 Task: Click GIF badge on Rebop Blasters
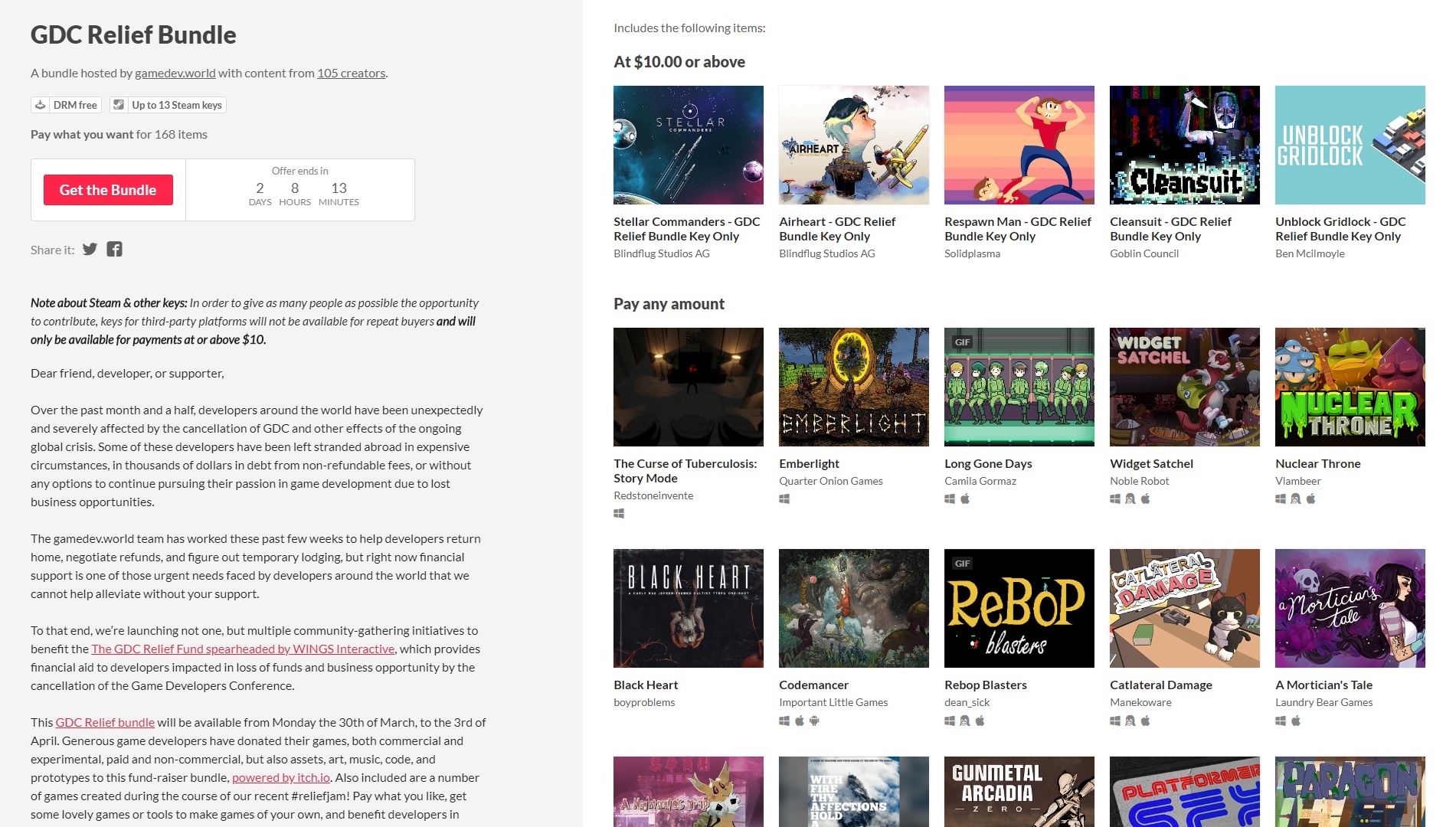(x=962, y=564)
